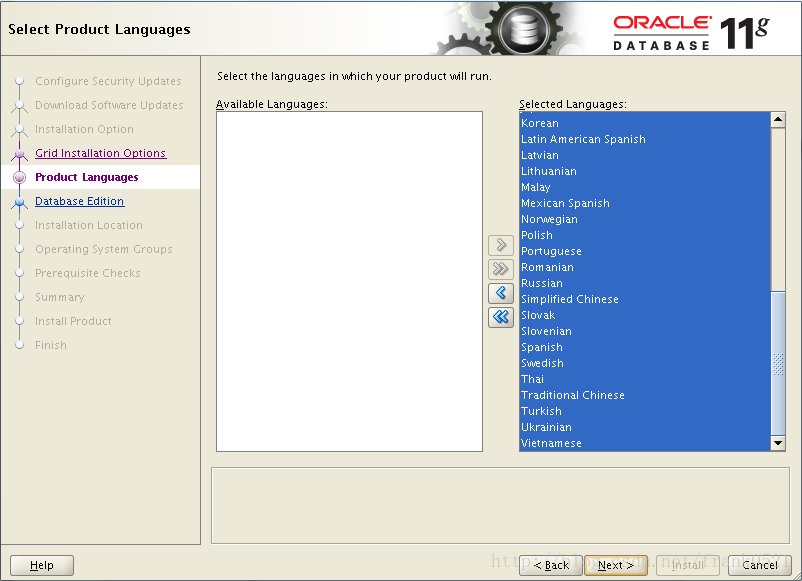The image size is (802, 581).
Task: Select Traditional Chinese language entry
Action: tap(645, 395)
